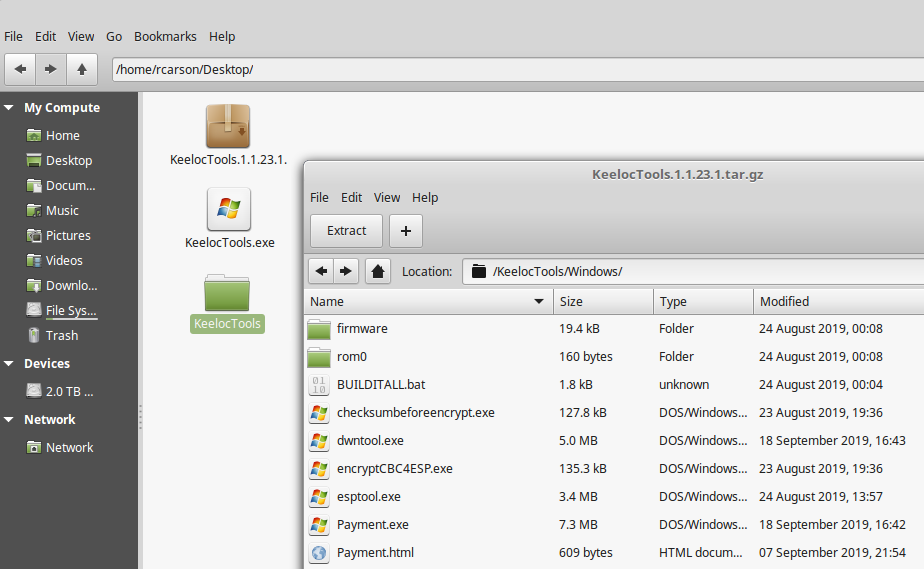Select the firmware folder in the archive

coord(362,329)
